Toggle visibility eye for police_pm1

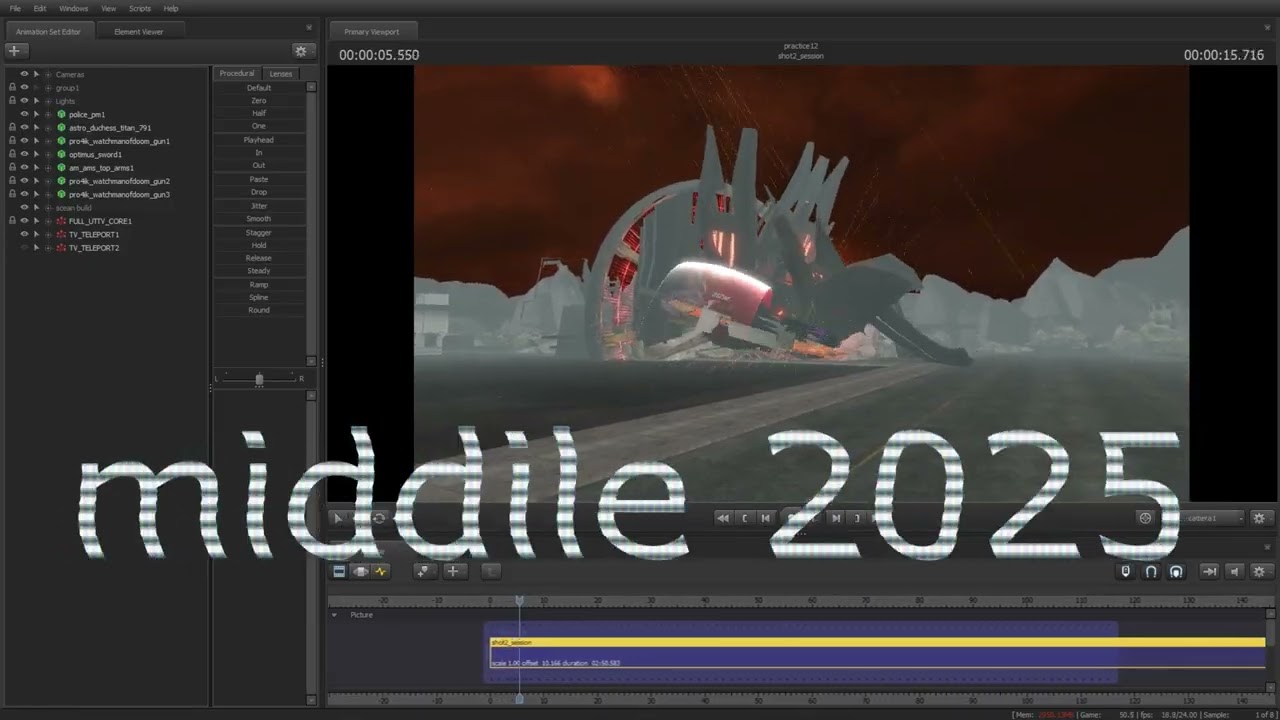point(24,114)
